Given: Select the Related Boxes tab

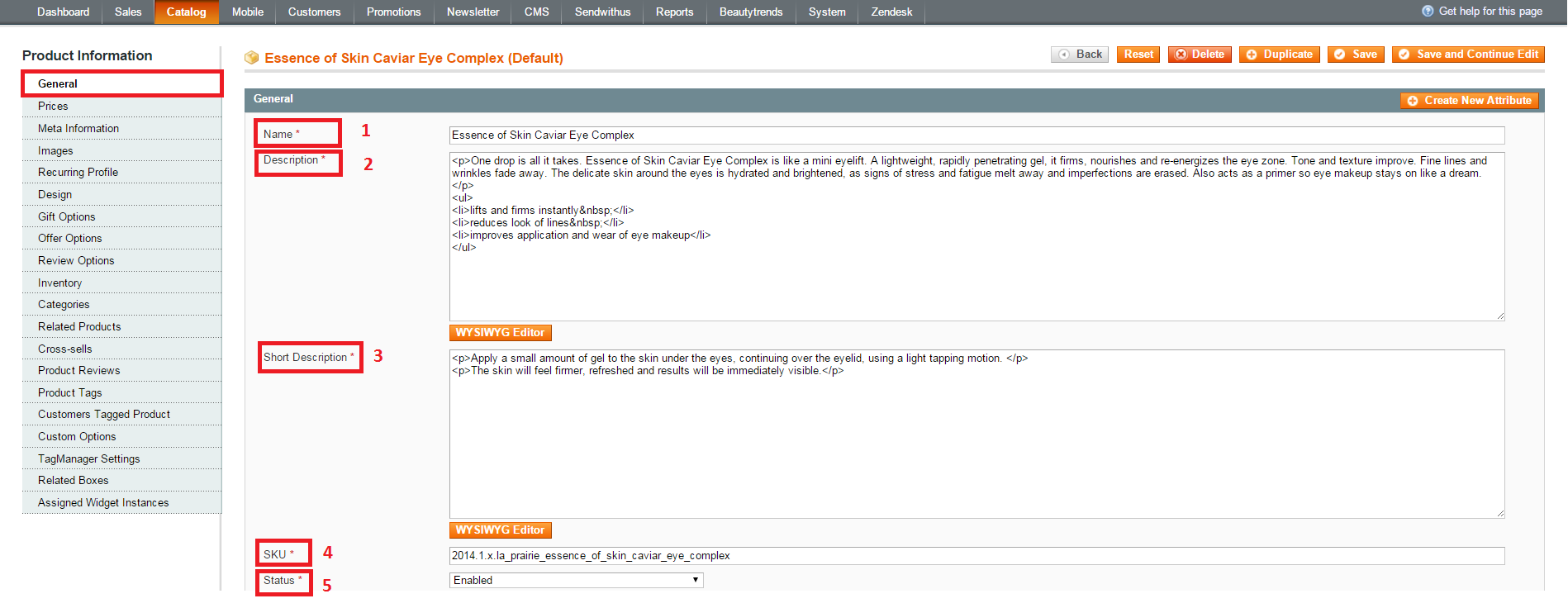Looking at the screenshot, I should coord(122,480).
